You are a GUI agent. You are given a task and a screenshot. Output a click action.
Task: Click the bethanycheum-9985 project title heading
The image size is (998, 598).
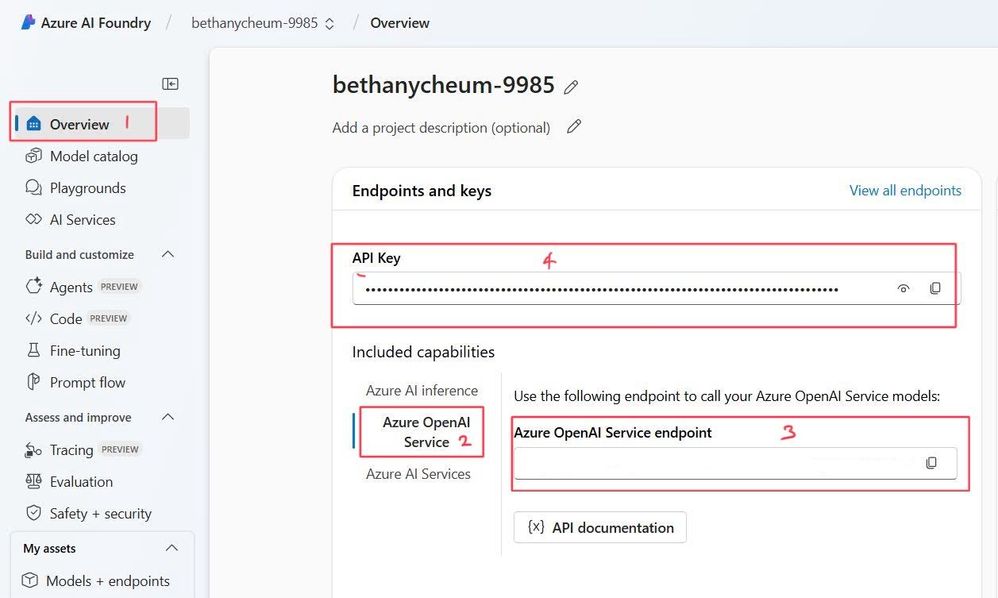tap(444, 85)
